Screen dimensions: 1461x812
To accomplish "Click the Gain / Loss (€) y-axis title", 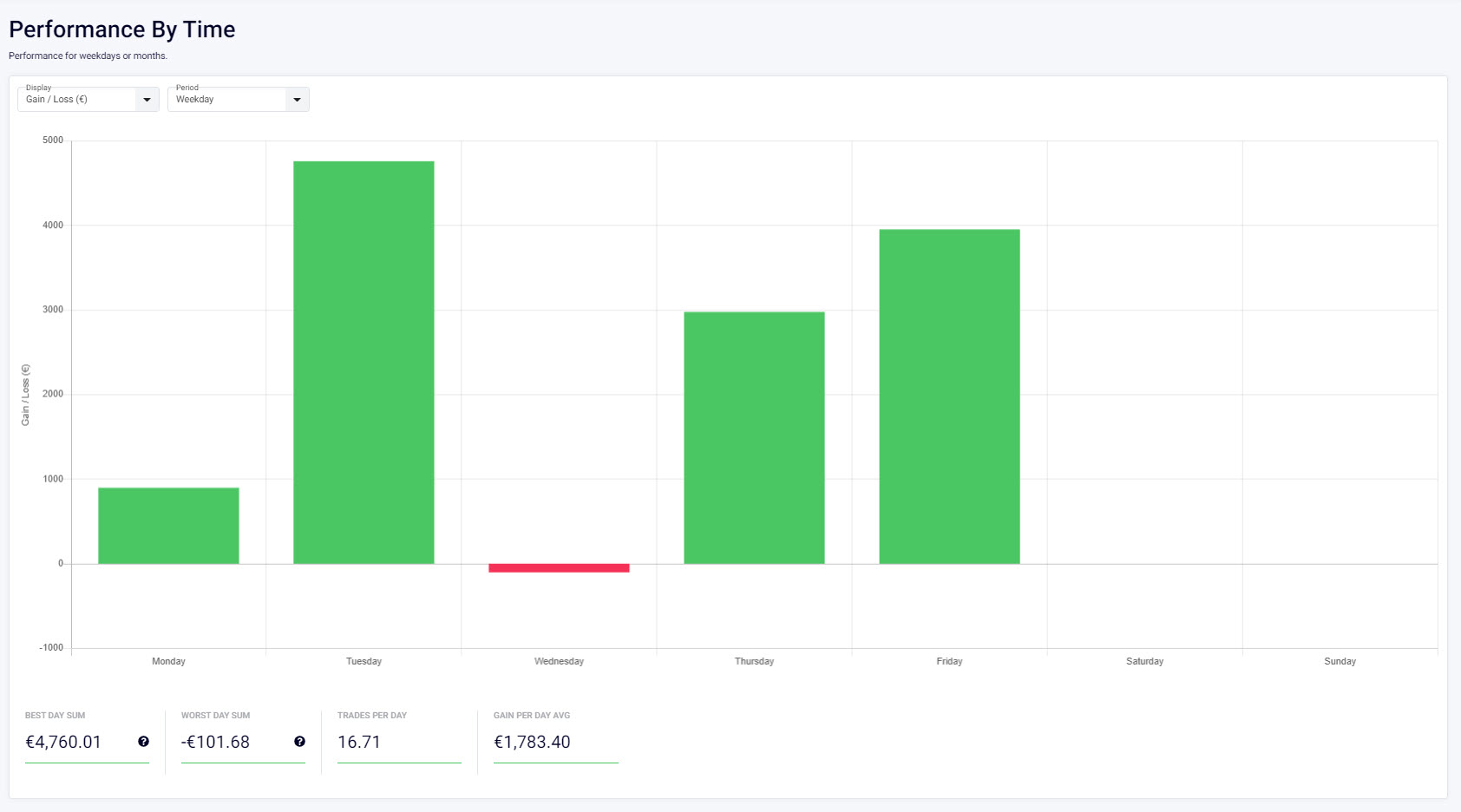I will coord(25,395).
